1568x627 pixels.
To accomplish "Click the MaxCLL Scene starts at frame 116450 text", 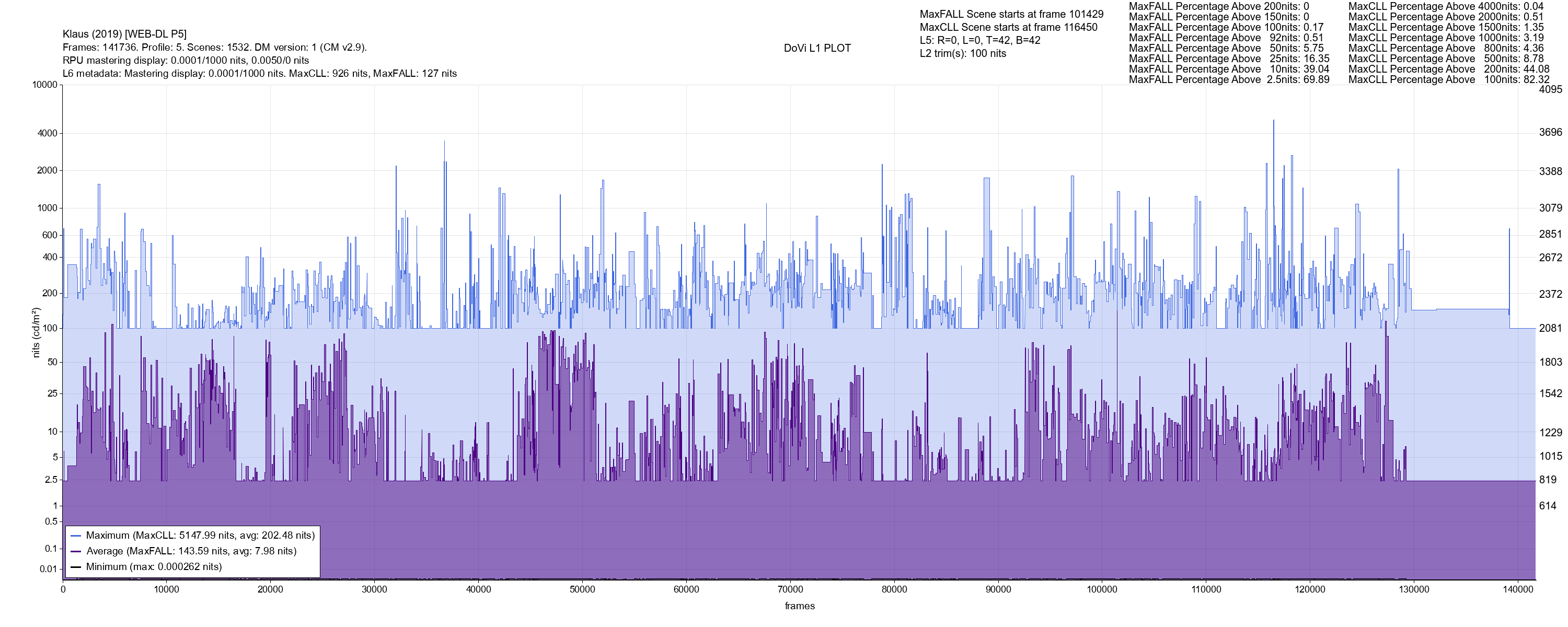I will 1008,27.
